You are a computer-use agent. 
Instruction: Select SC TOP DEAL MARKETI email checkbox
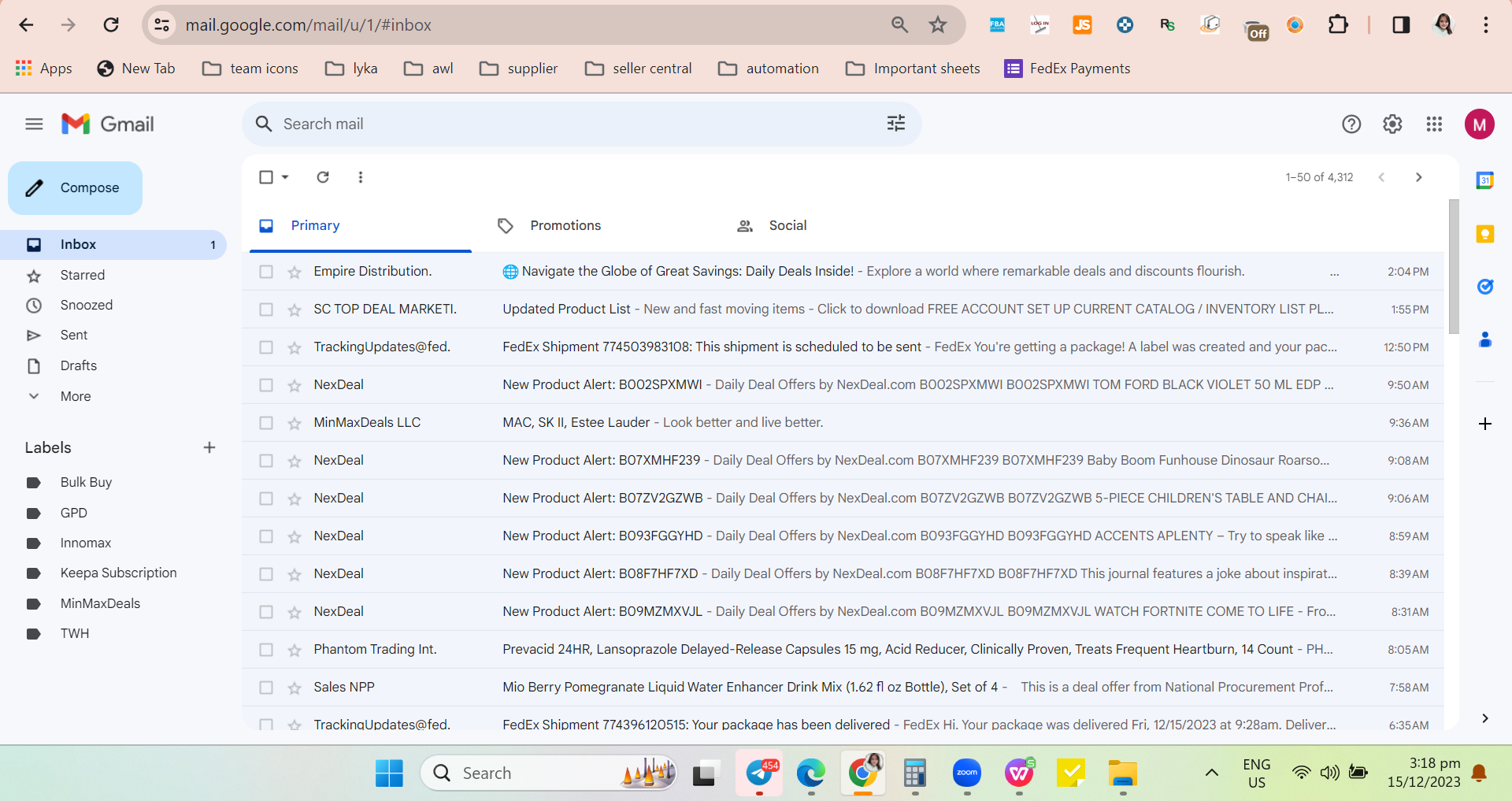[266, 310]
